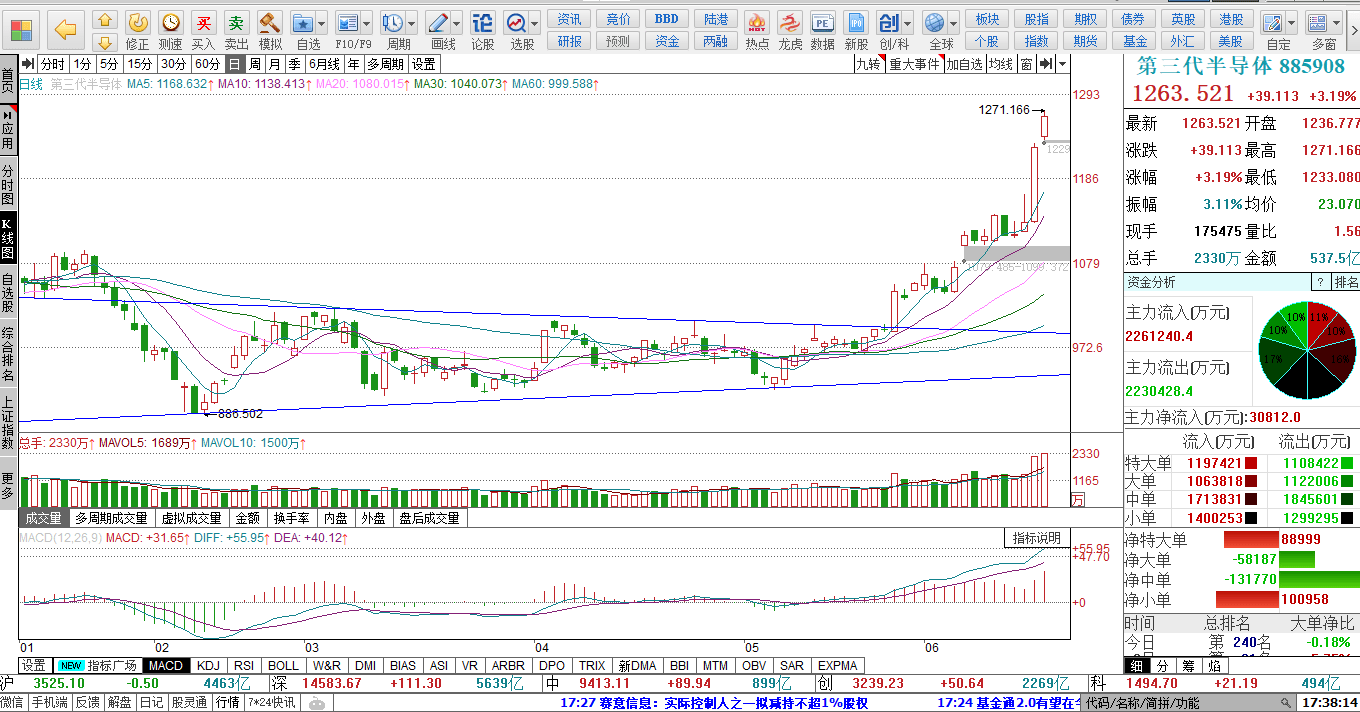Toggle the 九转 indicator on chart
This screenshot has height=712, width=1360.
(x=868, y=64)
